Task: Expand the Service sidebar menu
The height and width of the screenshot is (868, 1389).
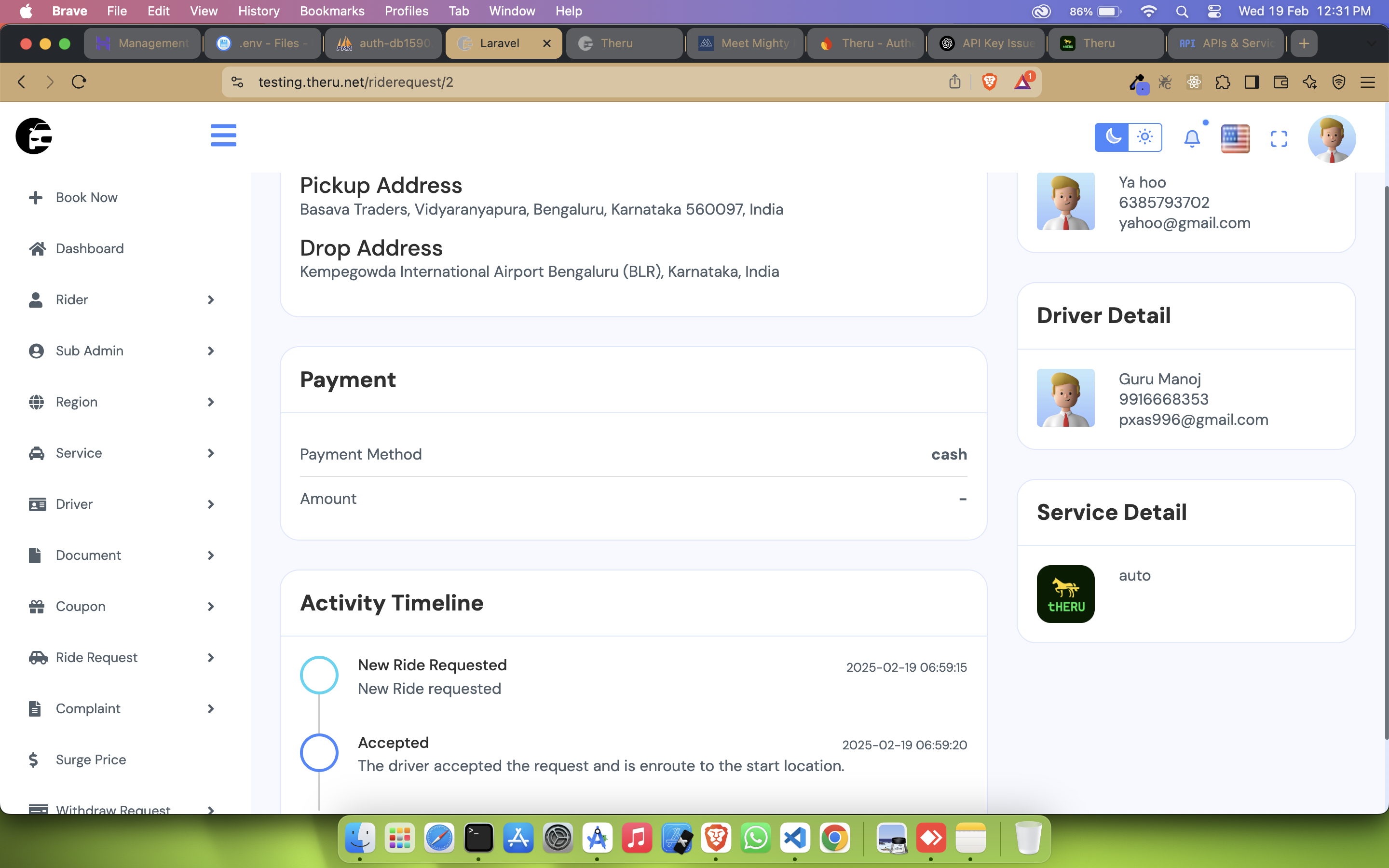Action: tap(121, 453)
